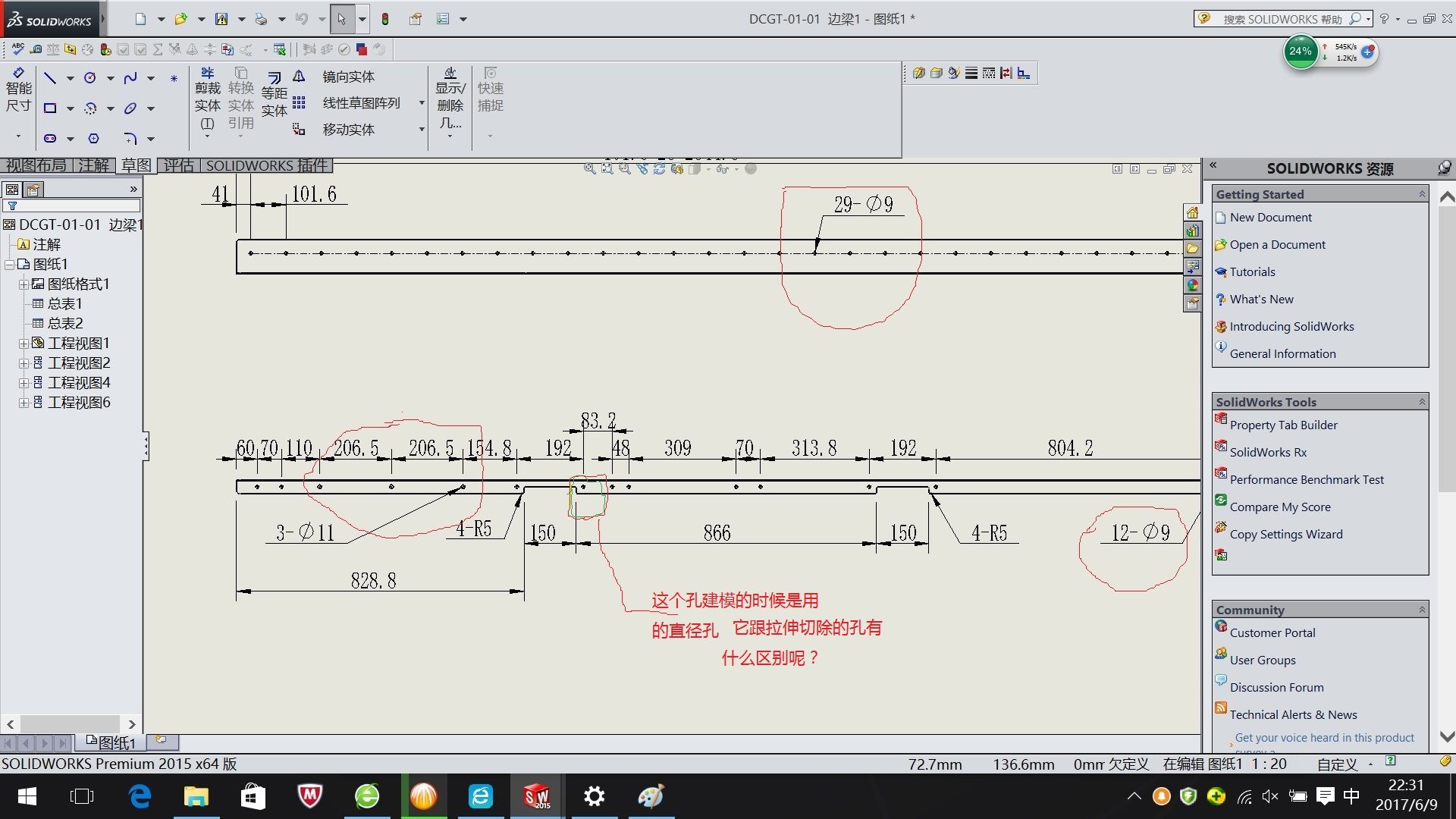
Task: Open the linear sketch pattern dropdown arrow
Action: pos(422,103)
